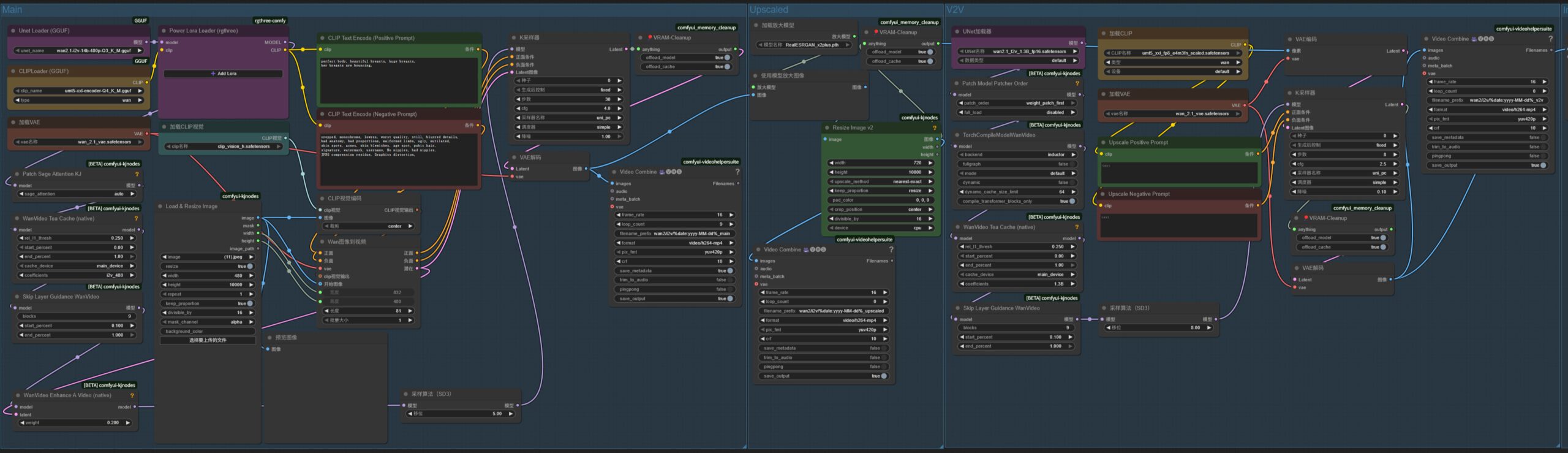Viewport: 1568px width, 453px height.
Task: Collapse the Unet Loader (GGUF) node via its dot
Action: click(13, 31)
